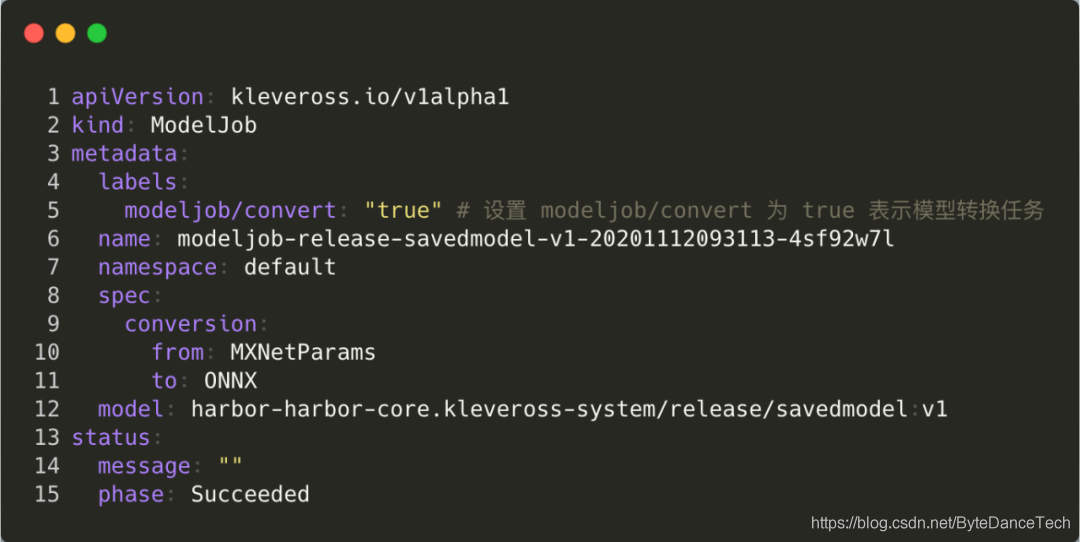Click the modeljob/convert label key

pyautogui.click(x=230, y=210)
